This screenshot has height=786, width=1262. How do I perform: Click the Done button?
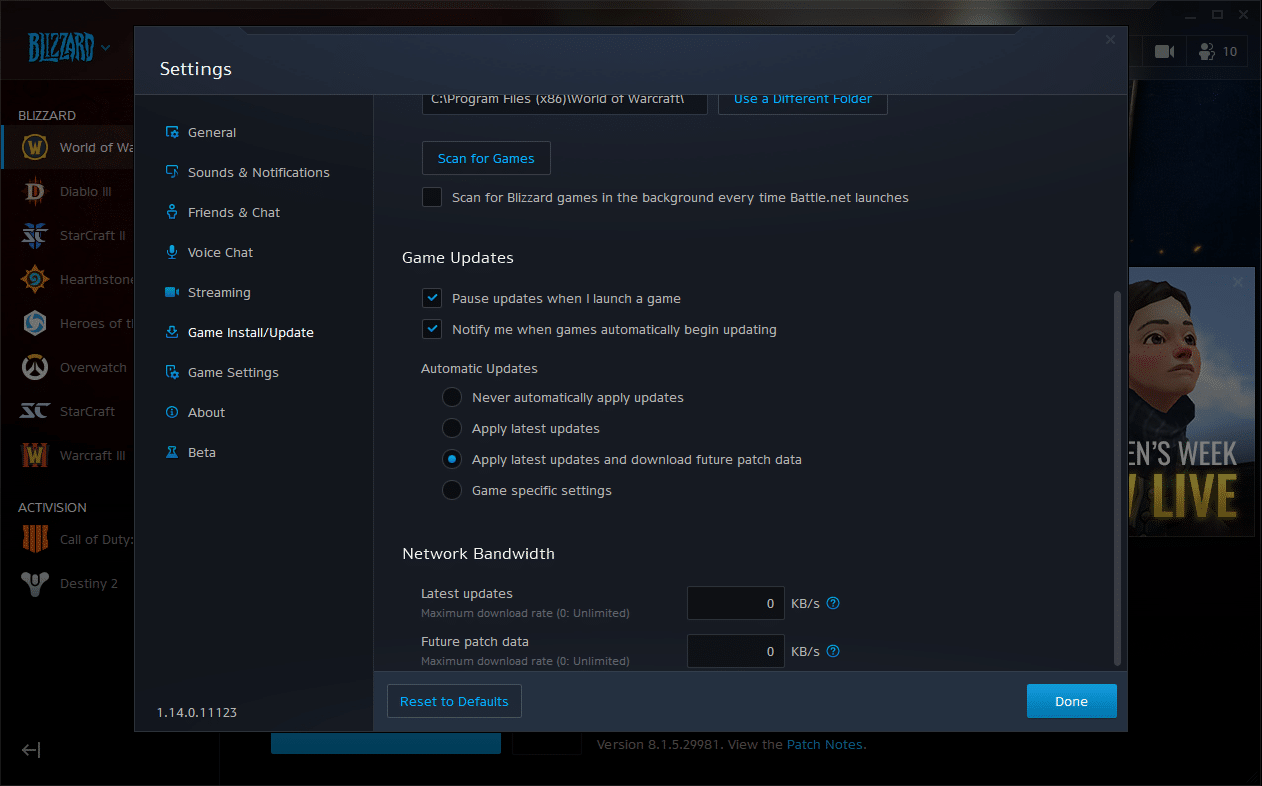coord(1071,701)
